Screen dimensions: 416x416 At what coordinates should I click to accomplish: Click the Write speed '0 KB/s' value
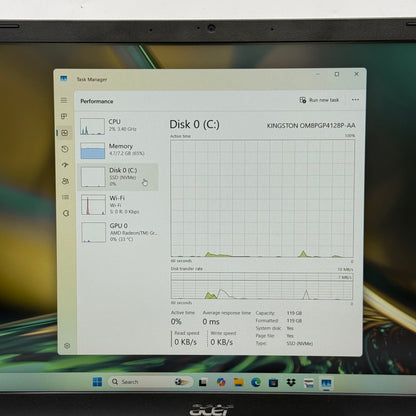point(222,342)
